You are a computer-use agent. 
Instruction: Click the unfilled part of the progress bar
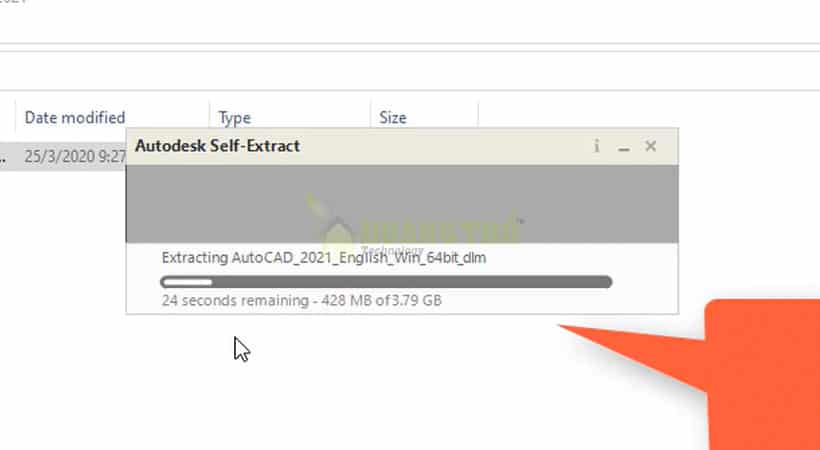(412, 283)
